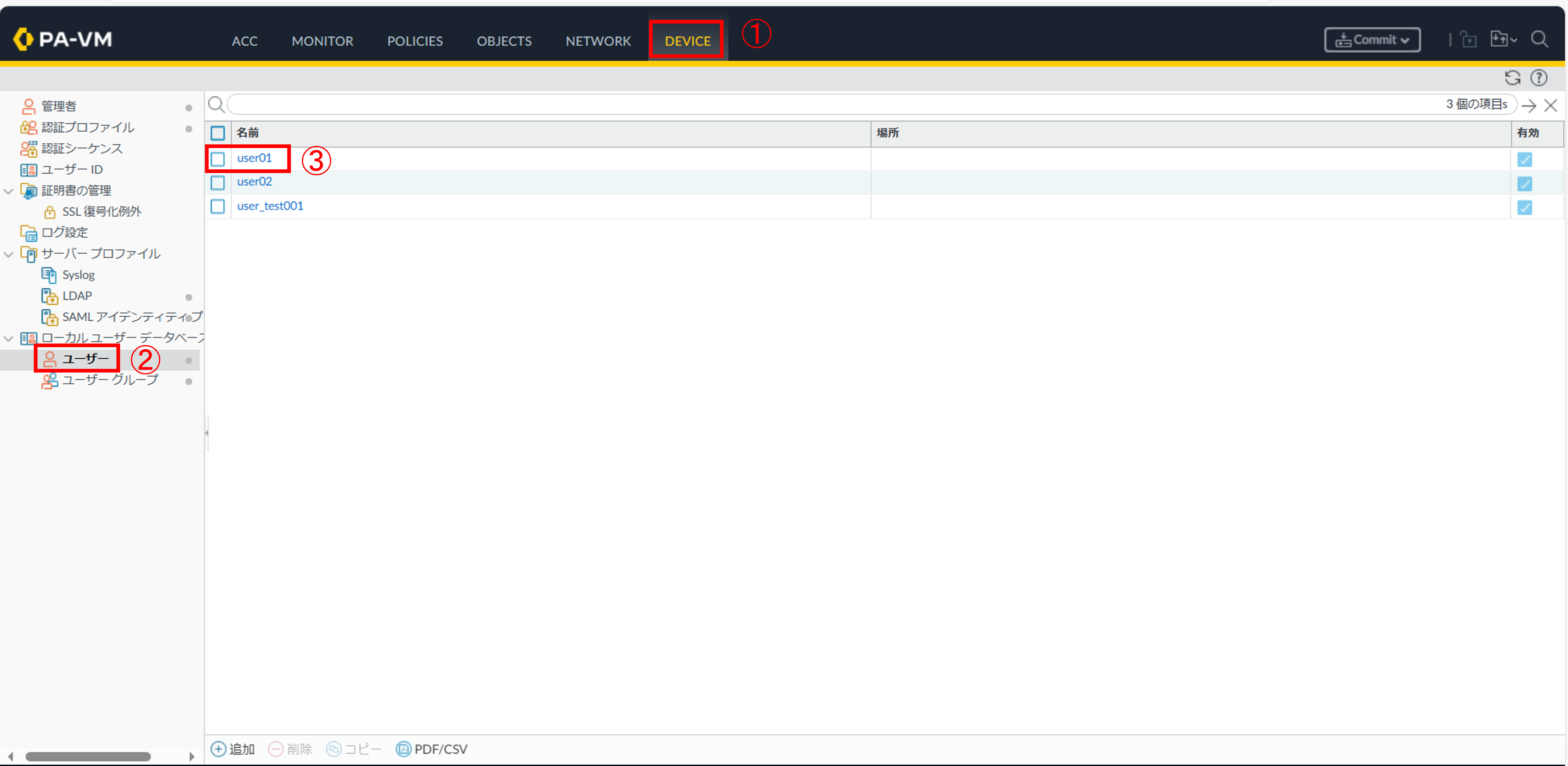Click the refresh icon in the top bar
Image resolution: width=1568 pixels, height=766 pixels.
point(1512,78)
